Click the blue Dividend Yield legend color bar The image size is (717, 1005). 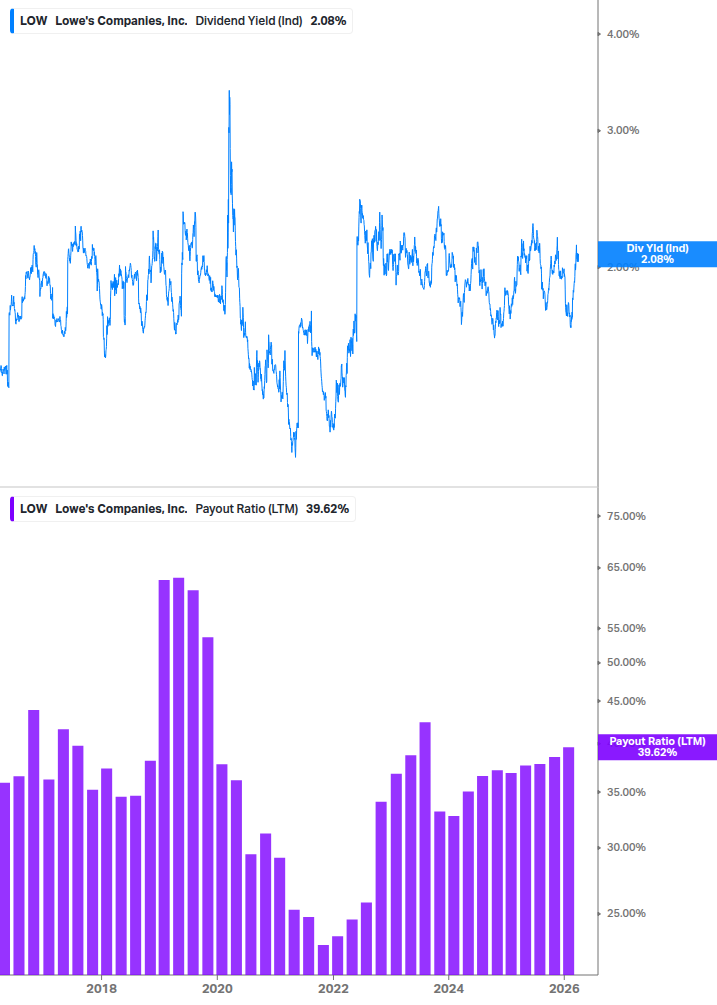(12, 21)
